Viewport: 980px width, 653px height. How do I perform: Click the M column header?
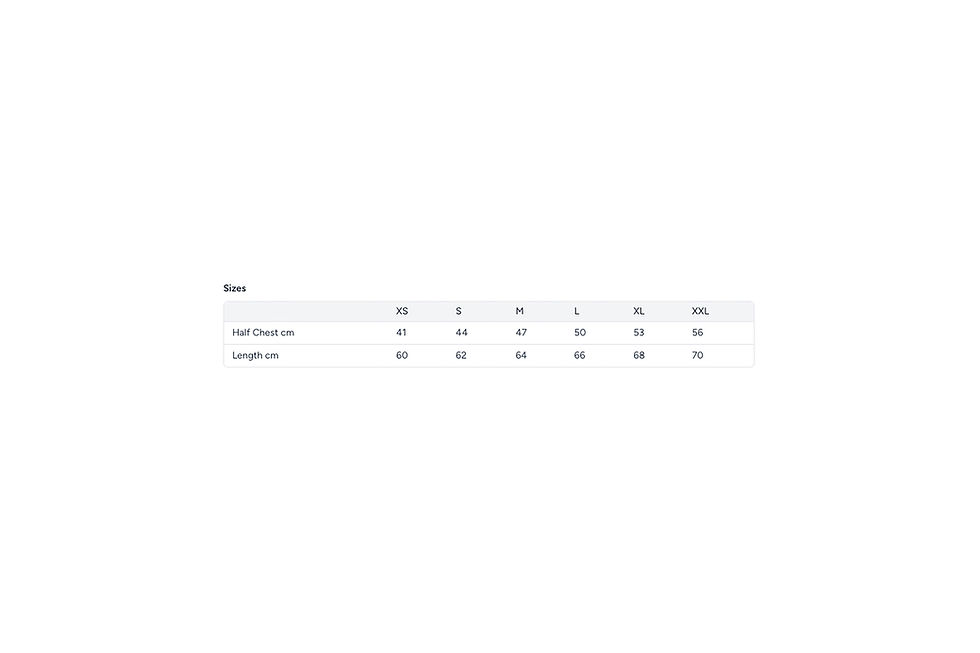click(520, 311)
